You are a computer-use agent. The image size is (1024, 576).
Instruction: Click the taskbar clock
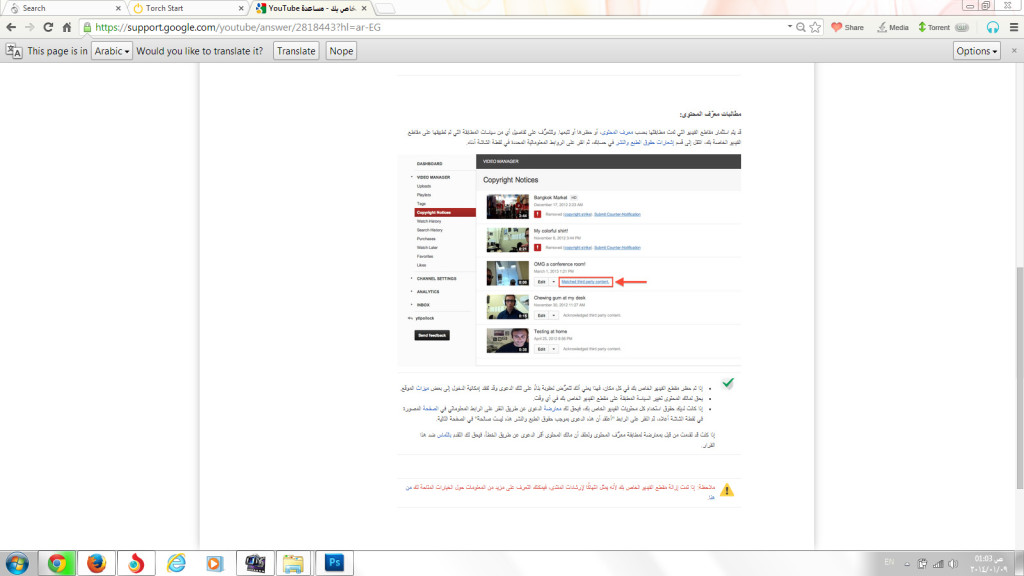tap(989, 564)
